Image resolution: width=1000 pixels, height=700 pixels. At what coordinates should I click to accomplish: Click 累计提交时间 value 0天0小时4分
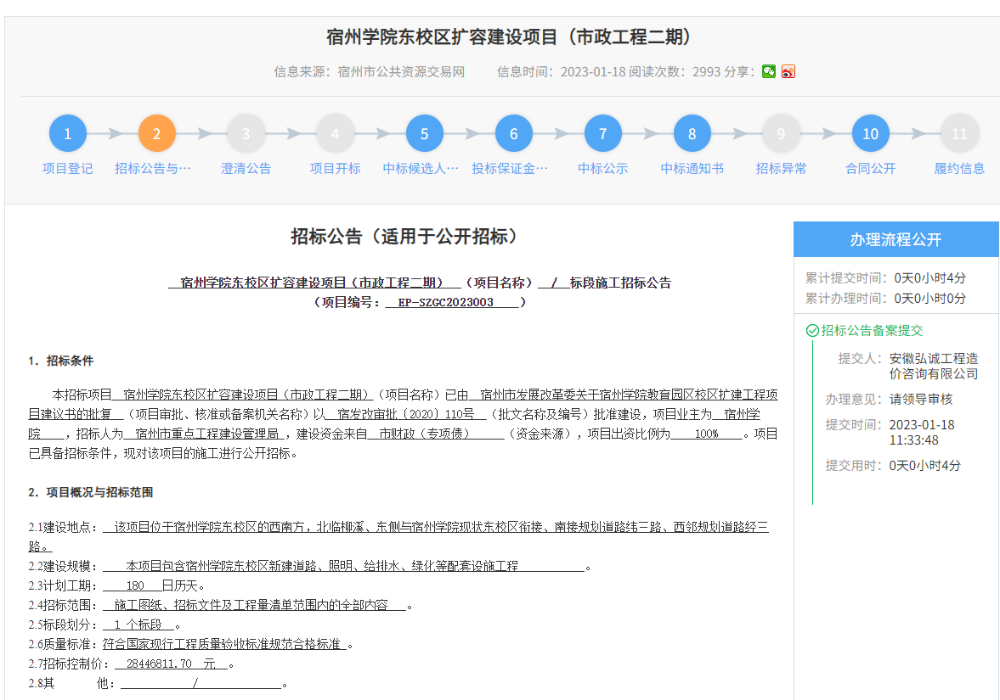coord(930,278)
